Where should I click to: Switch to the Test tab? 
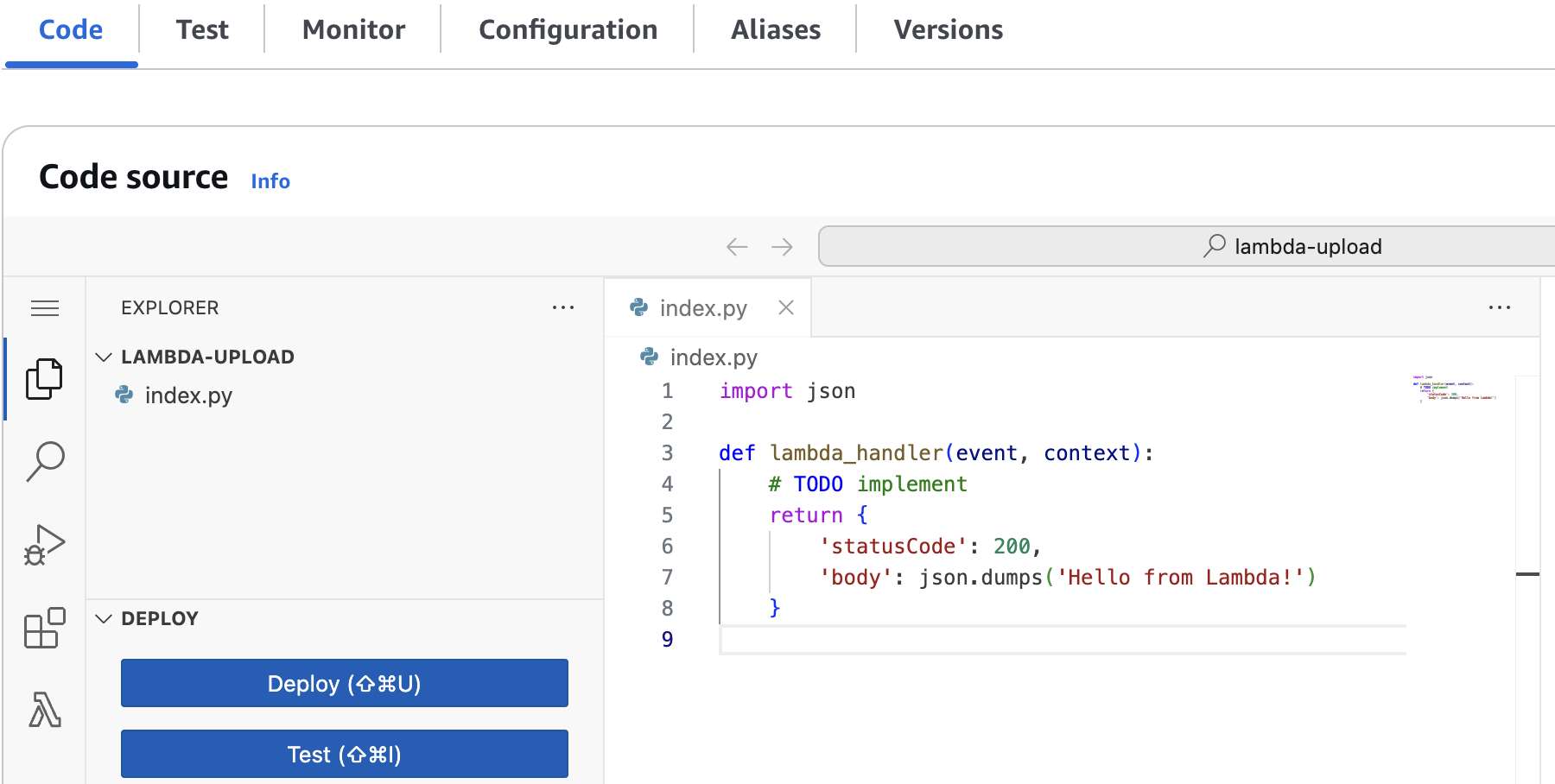click(202, 30)
